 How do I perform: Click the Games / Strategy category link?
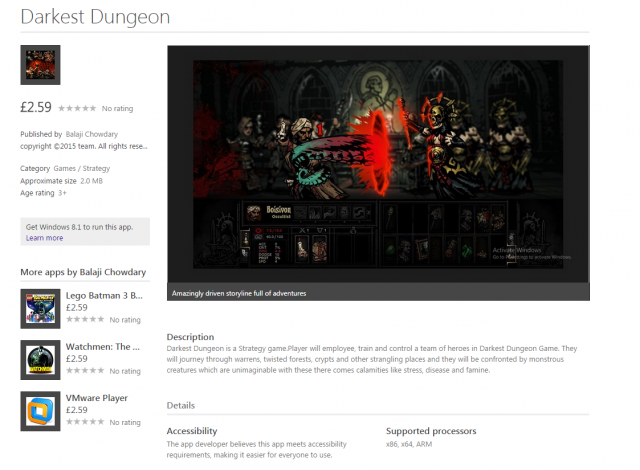click(82, 168)
